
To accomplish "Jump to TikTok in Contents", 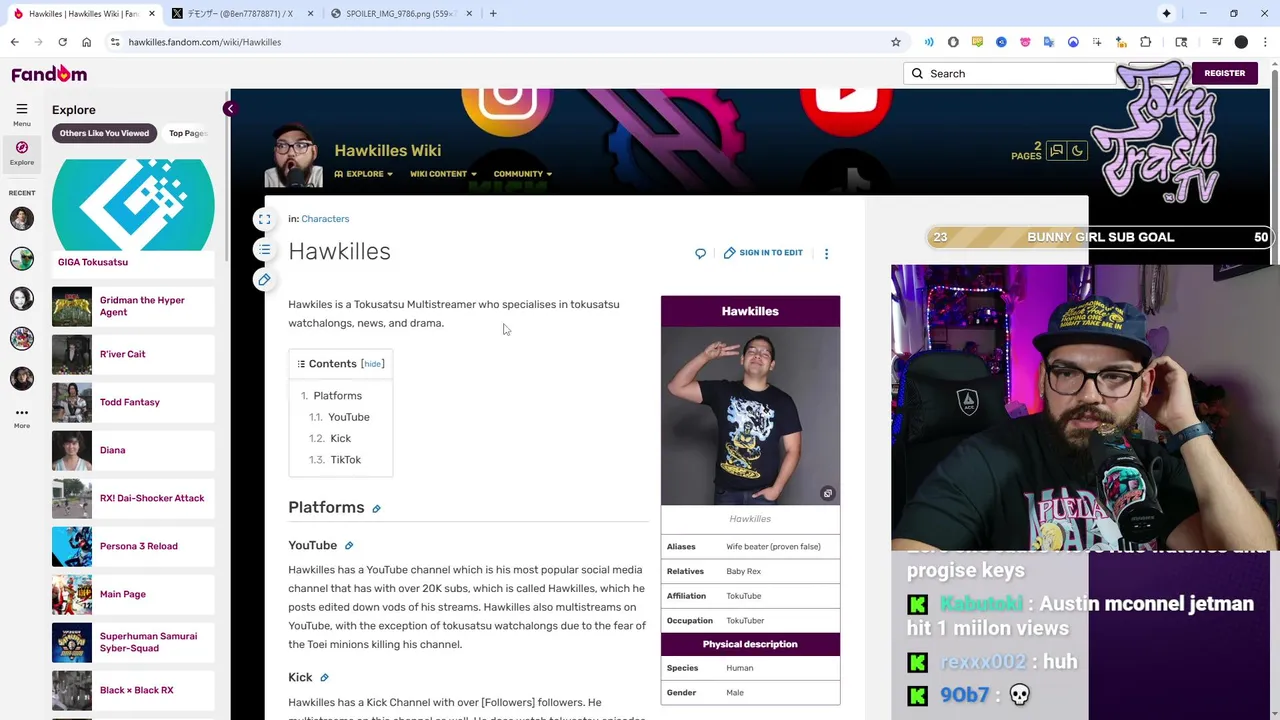I will (x=345, y=460).
